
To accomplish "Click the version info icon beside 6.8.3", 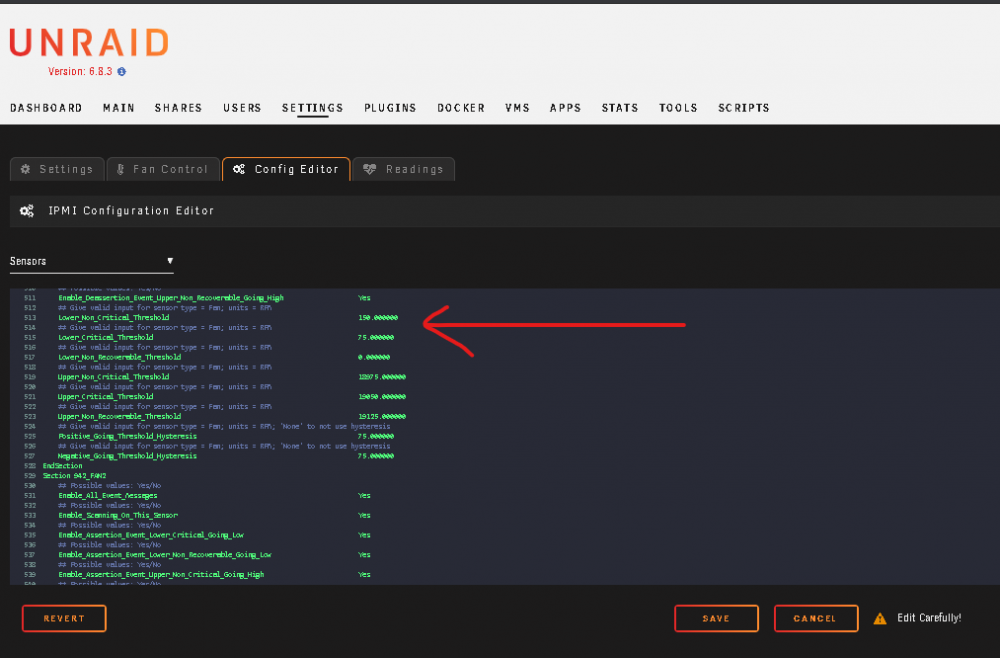I will (122, 71).
